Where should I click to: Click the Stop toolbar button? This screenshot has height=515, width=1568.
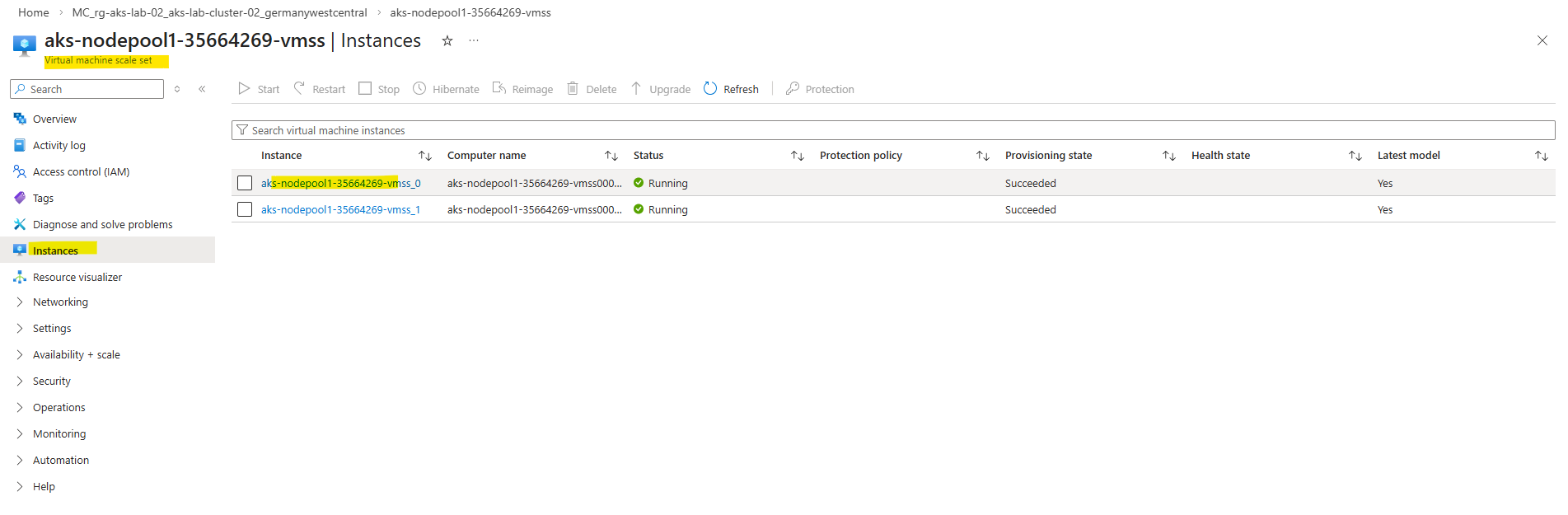(379, 89)
